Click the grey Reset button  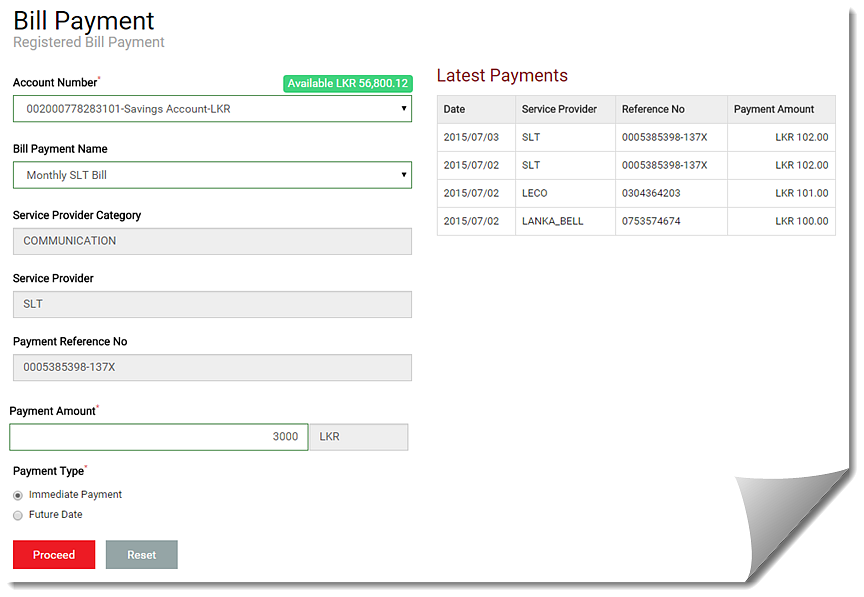tap(142, 555)
